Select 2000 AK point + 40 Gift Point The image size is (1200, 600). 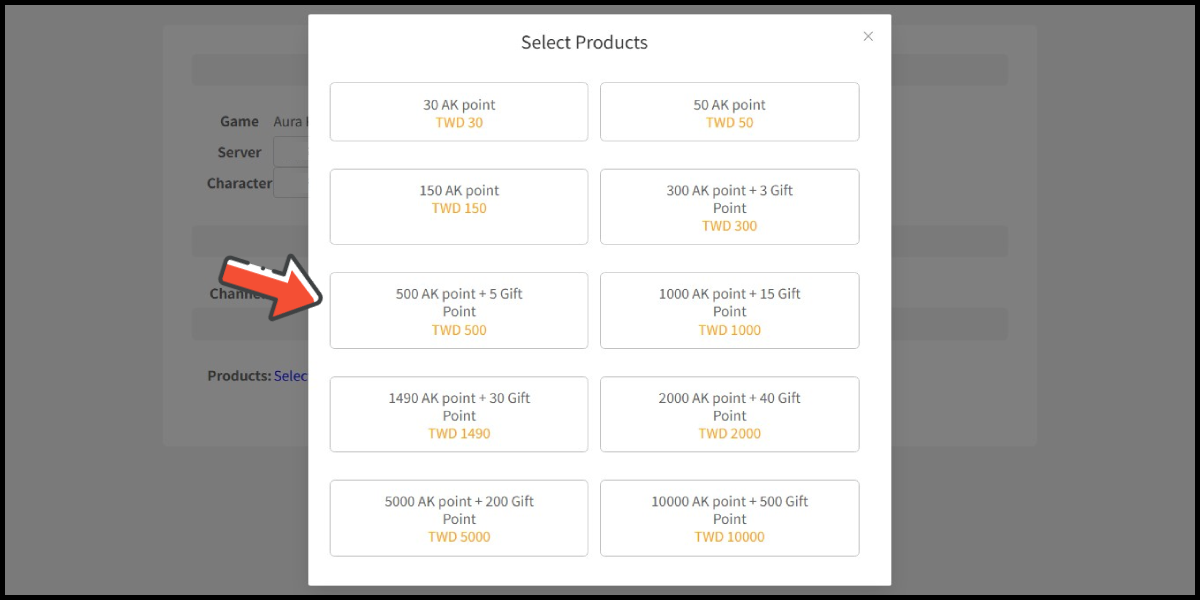(x=729, y=414)
